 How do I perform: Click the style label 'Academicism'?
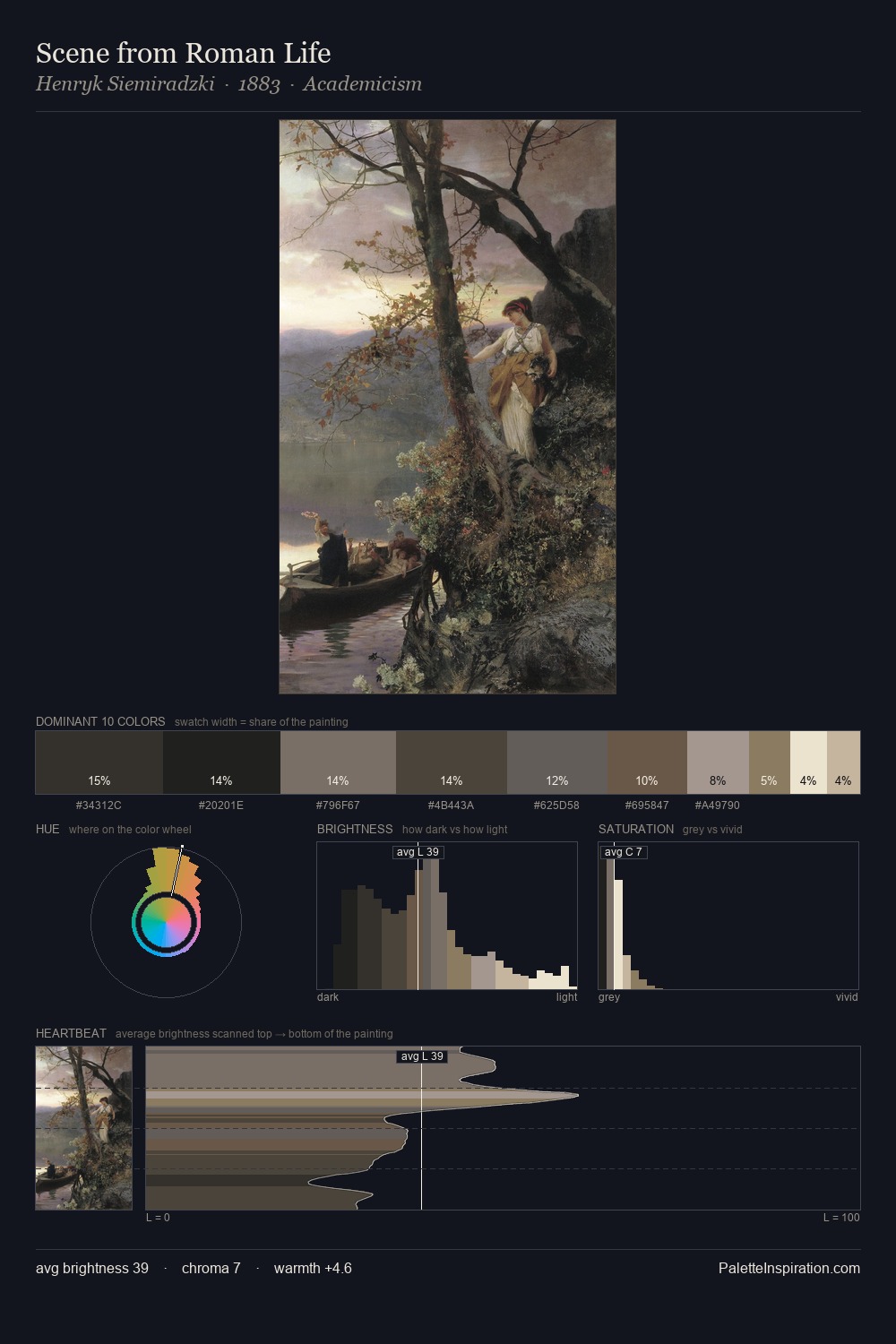[362, 84]
